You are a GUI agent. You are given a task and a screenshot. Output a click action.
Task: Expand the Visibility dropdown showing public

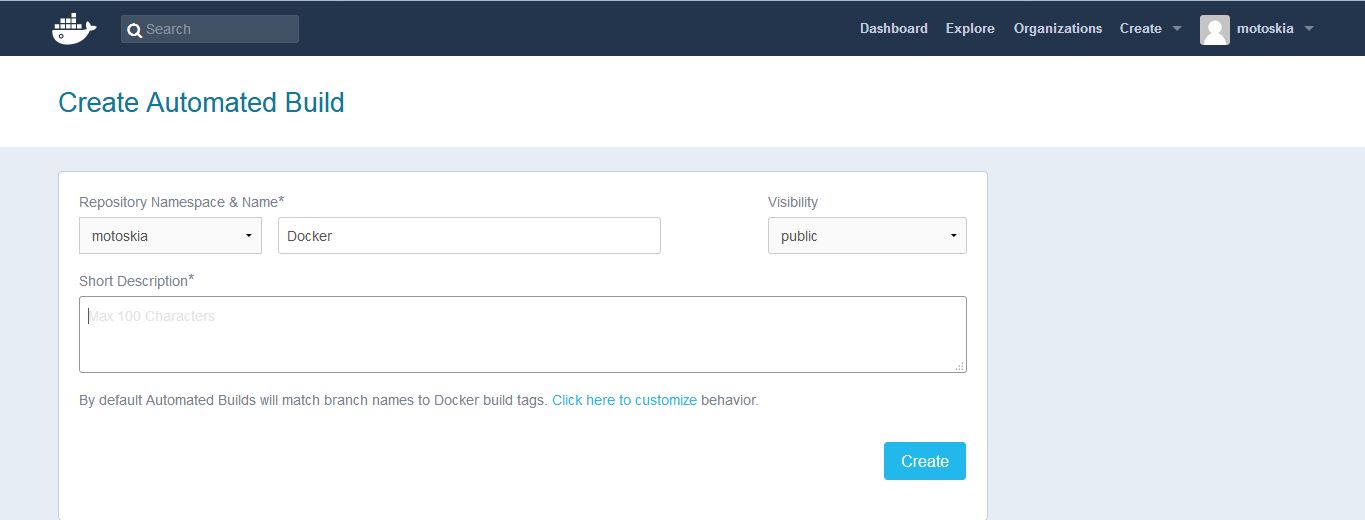(x=867, y=236)
